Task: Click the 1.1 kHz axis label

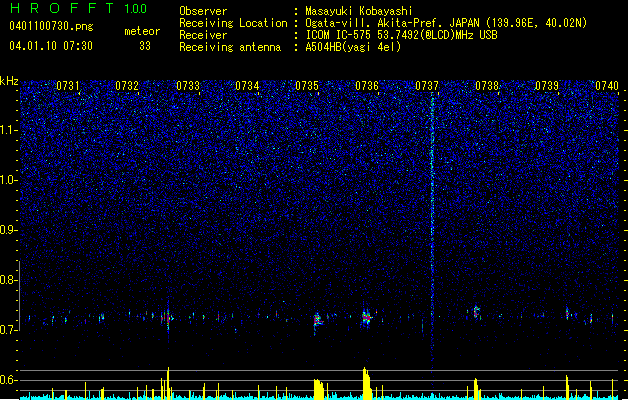Action: [x=9, y=130]
